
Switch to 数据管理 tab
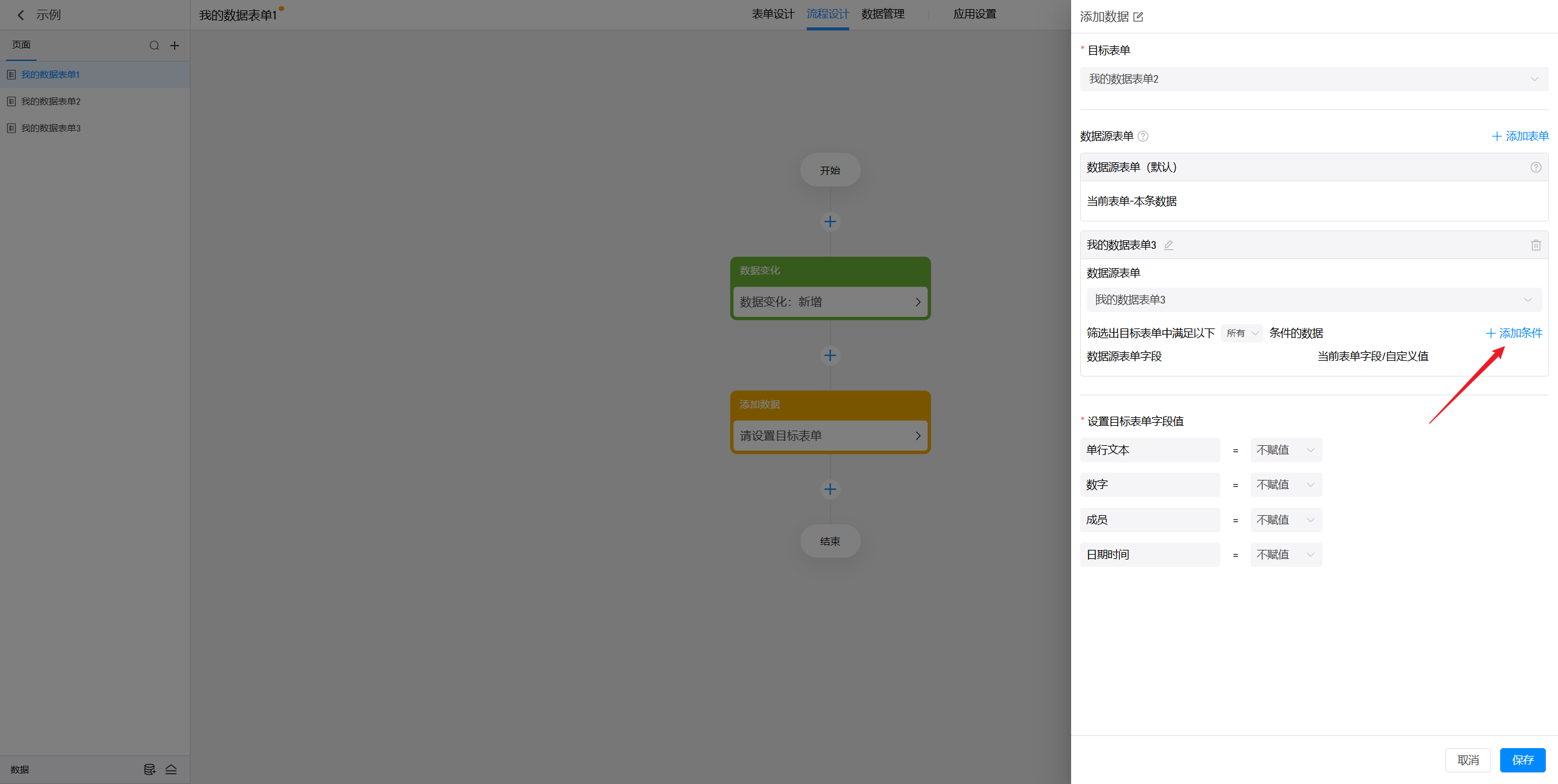[x=882, y=14]
